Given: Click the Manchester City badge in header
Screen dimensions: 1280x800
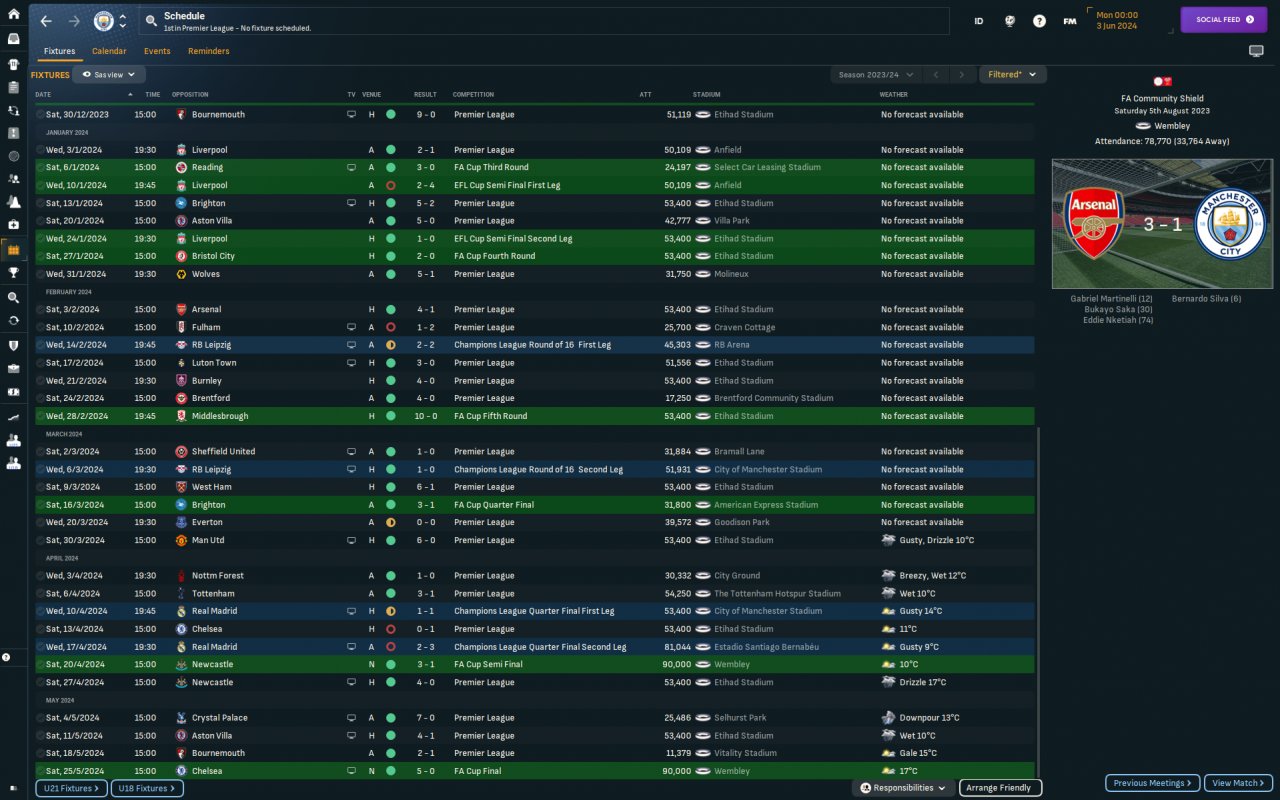Looking at the screenshot, I should pos(104,21).
